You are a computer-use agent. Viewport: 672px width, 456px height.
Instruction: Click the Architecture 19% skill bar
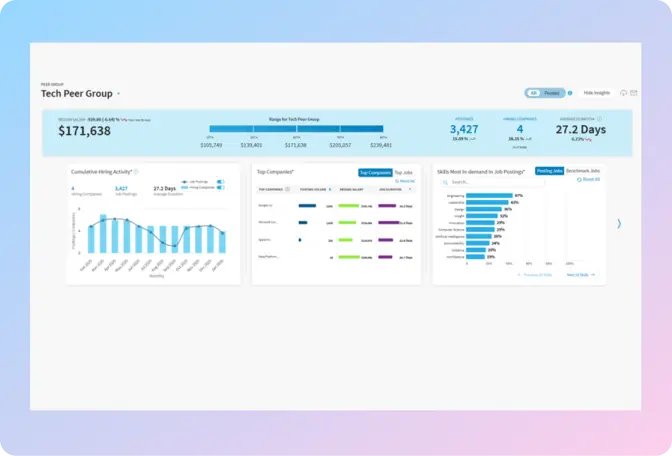pos(476,257)
